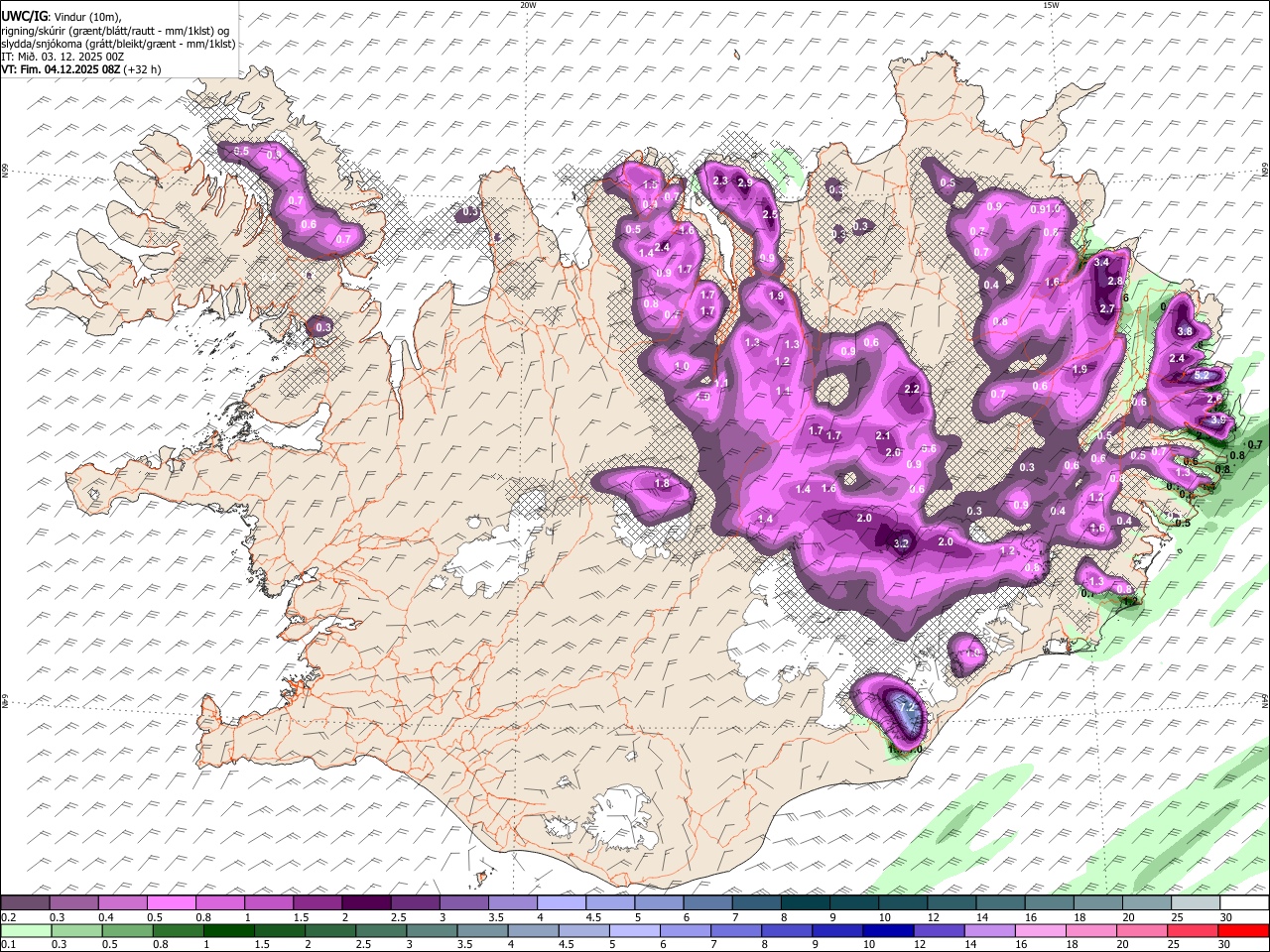
Task: Click lower legend swatch between 0.1 and 0.3
Action: 26,930
